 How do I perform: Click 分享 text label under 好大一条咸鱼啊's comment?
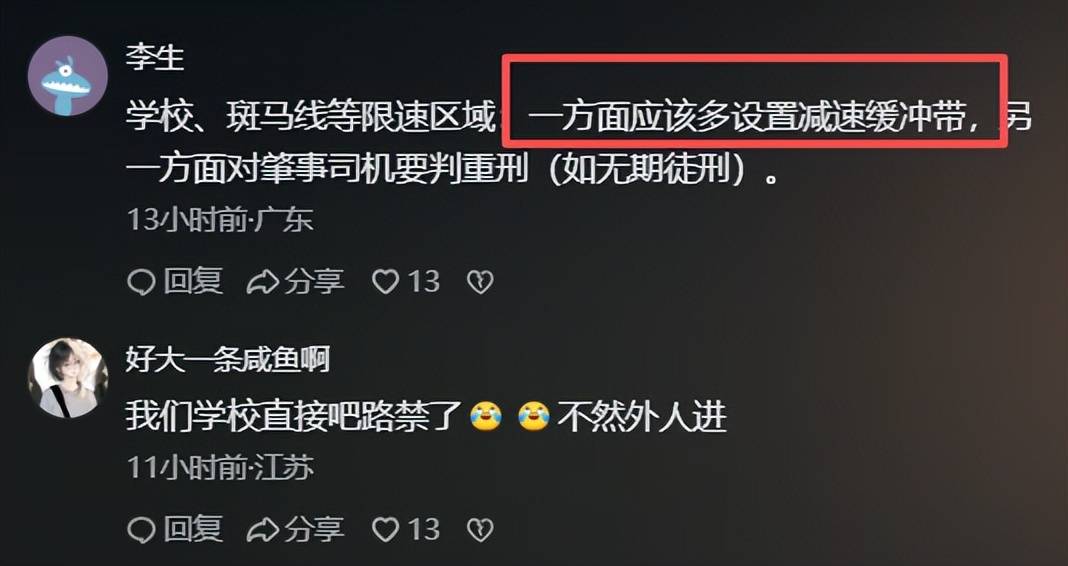[314, 529]
